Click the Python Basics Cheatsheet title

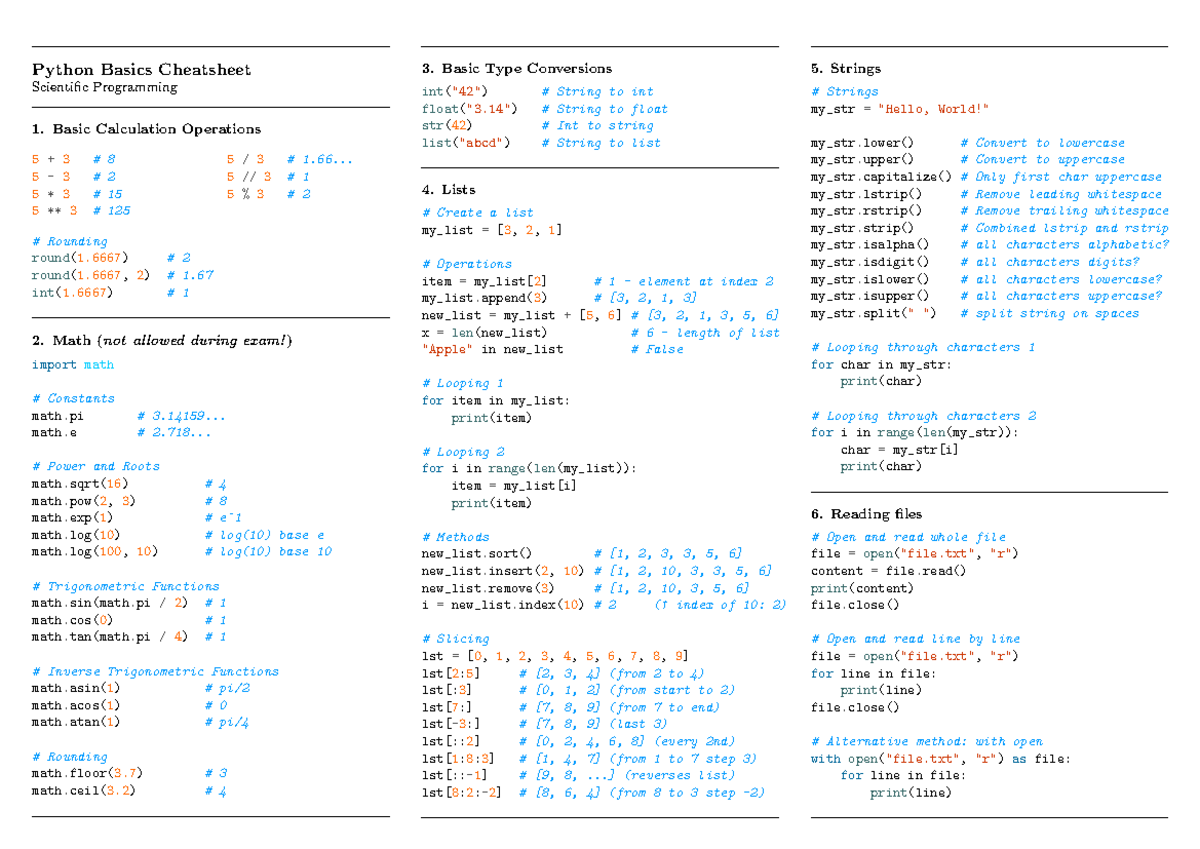[x=141, y=70]
